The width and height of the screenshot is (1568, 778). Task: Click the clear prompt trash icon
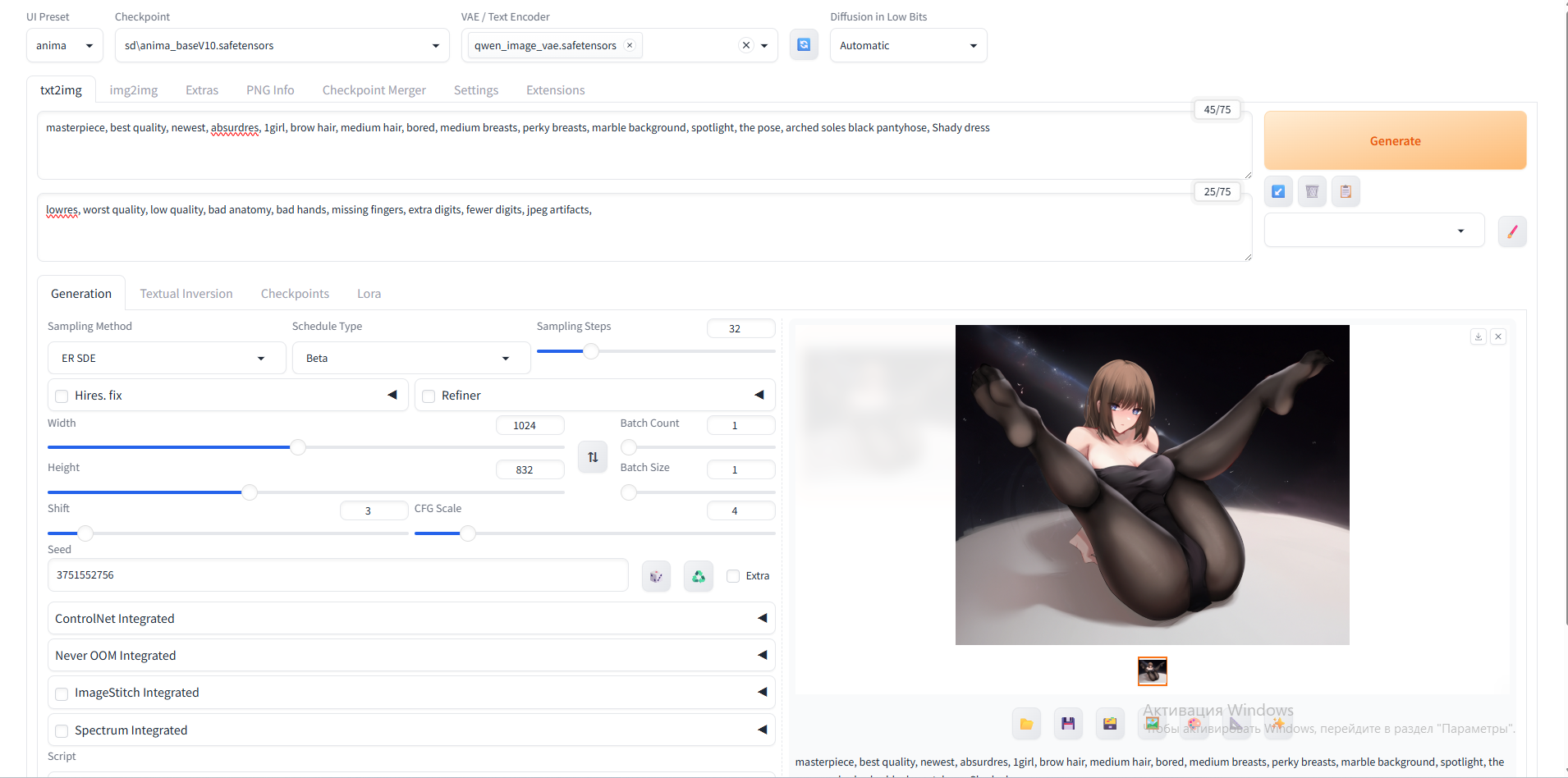pos(1312,191)
